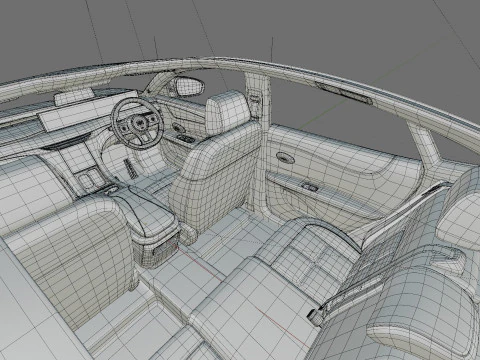The height and width of the screenshot is (360, 480).
Task: Select the instrument cluster hood on dashboard
Action: 74,96
